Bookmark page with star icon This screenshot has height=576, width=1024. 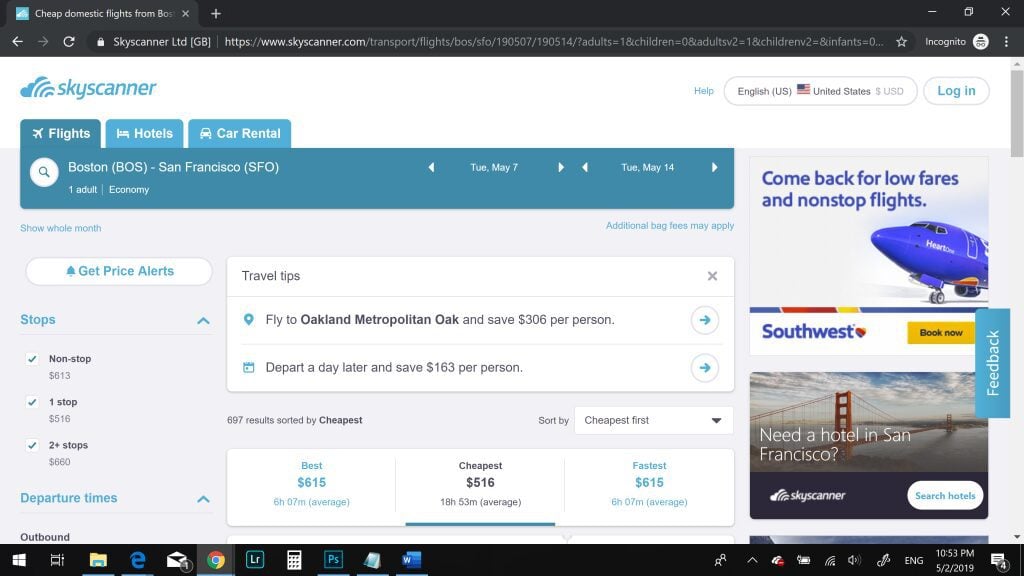pos(901,41)
